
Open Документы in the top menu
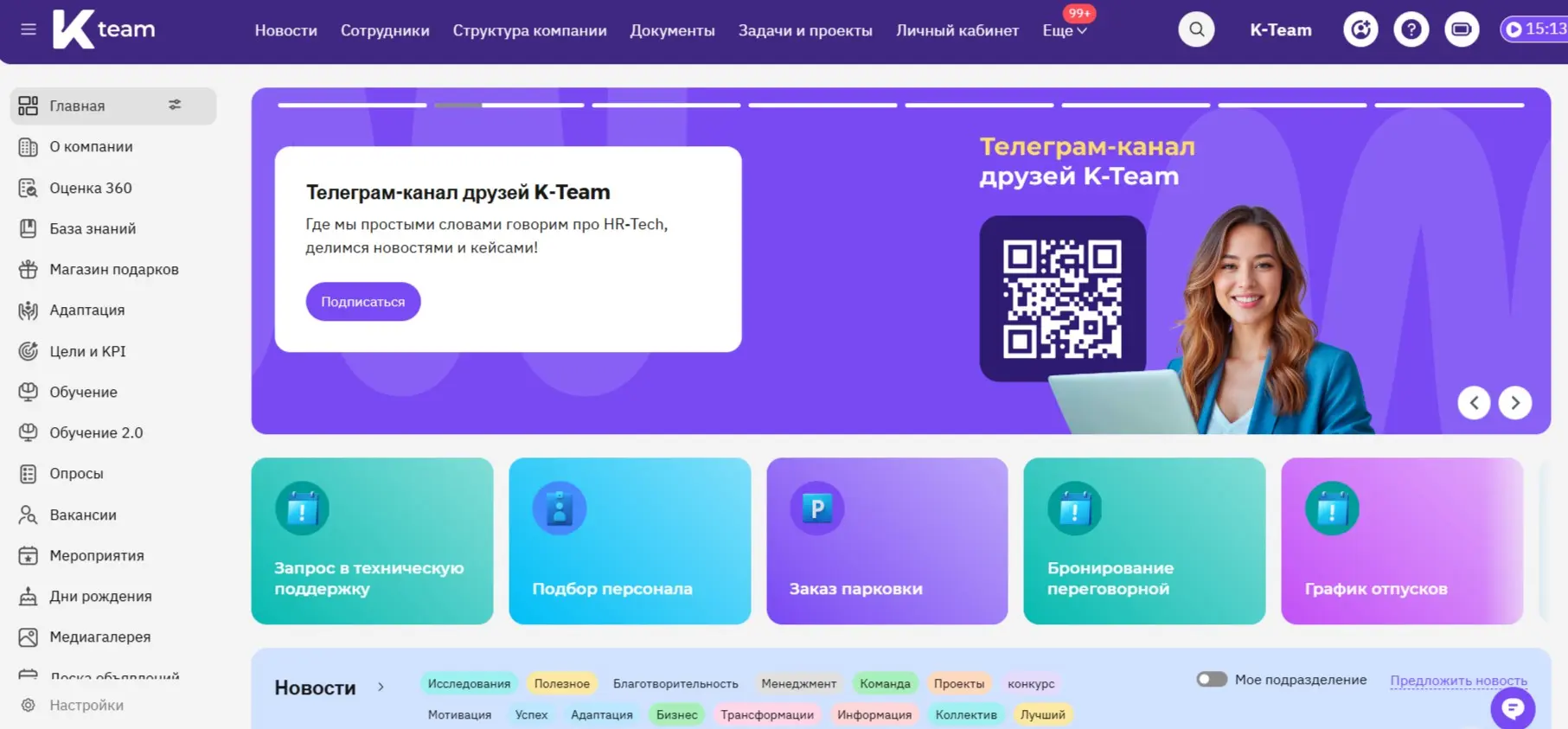tap(672, 30)
